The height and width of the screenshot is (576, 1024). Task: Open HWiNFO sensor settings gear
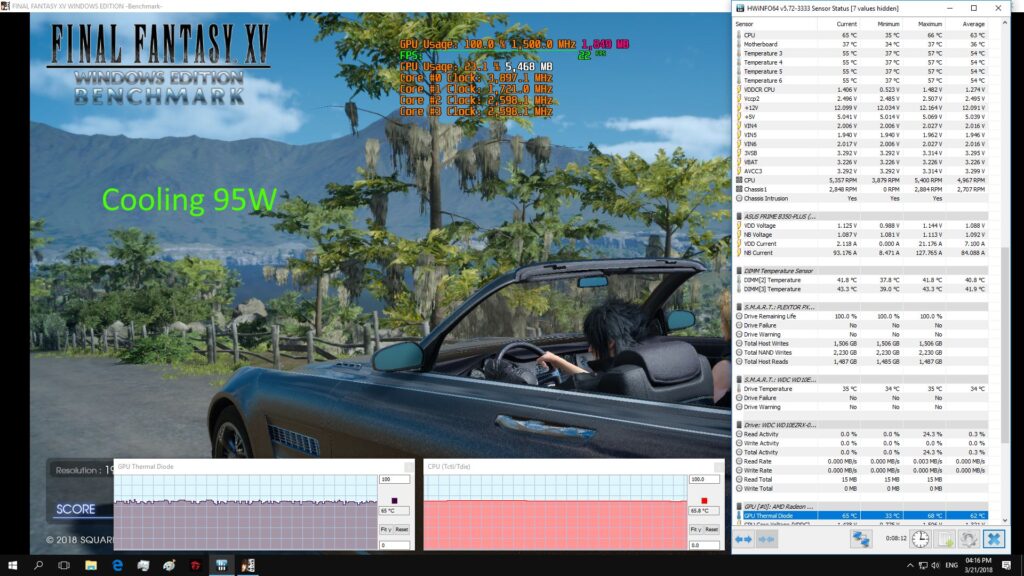pyautogui.click(x=968, y=539)
